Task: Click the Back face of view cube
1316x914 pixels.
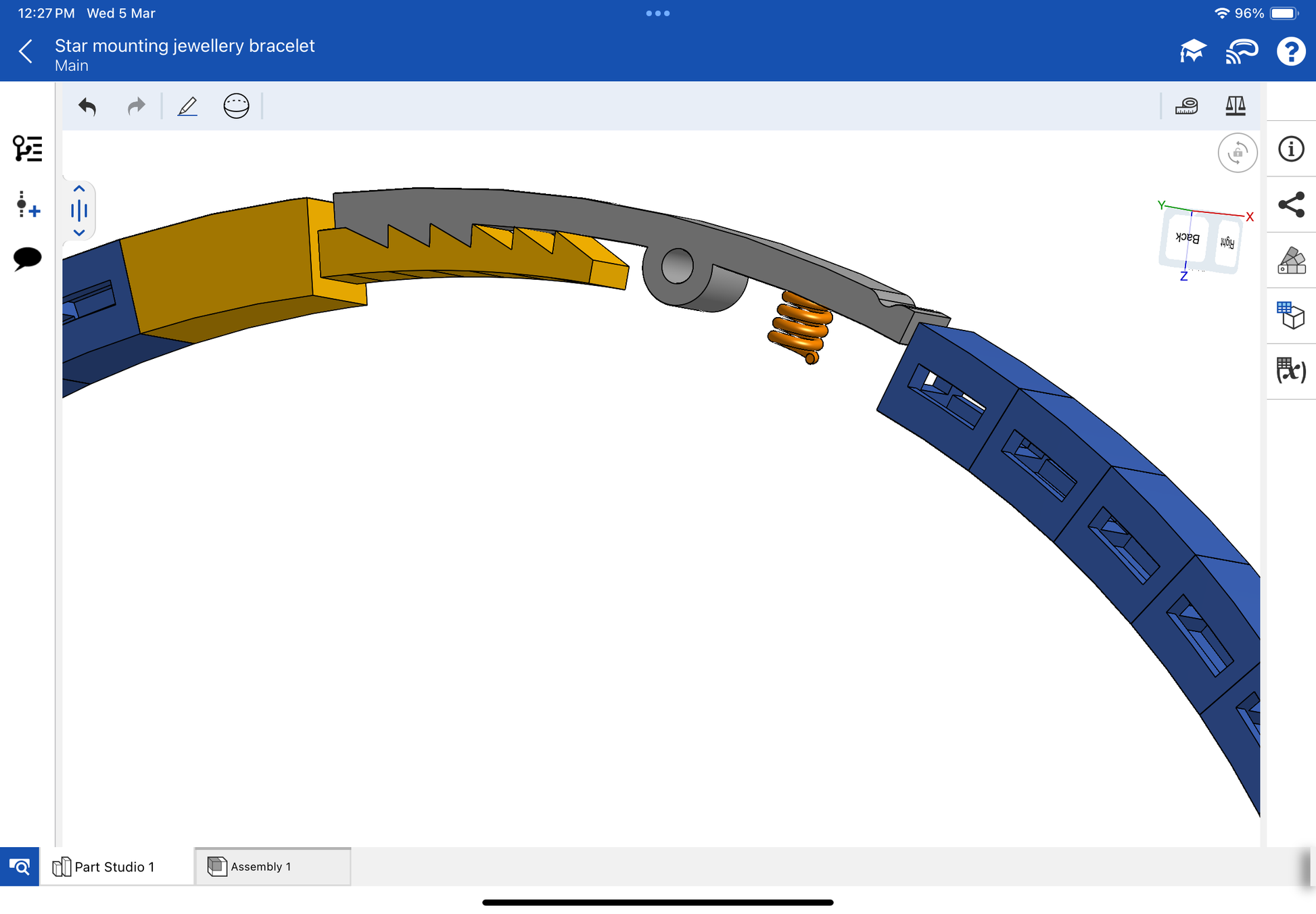Action: coord(1188,238)
